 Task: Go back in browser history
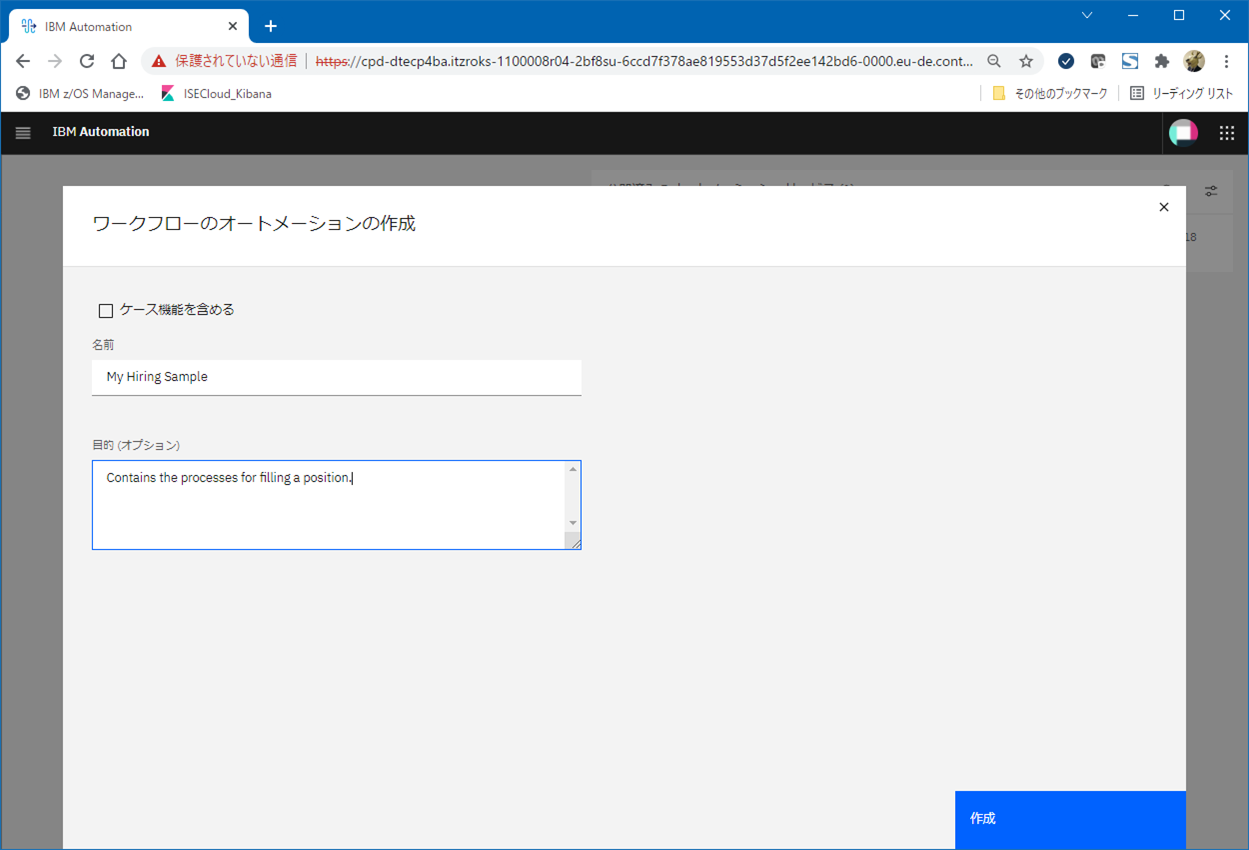pyautogui.click(x=23, y=61)
